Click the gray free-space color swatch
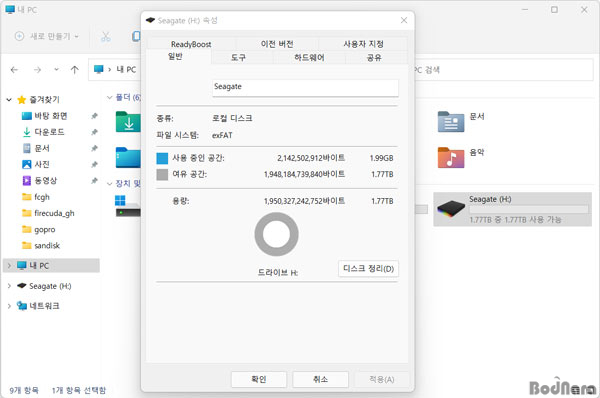This screenshot has width=600, height=398. pyautogui.click(x=162, y=175)
